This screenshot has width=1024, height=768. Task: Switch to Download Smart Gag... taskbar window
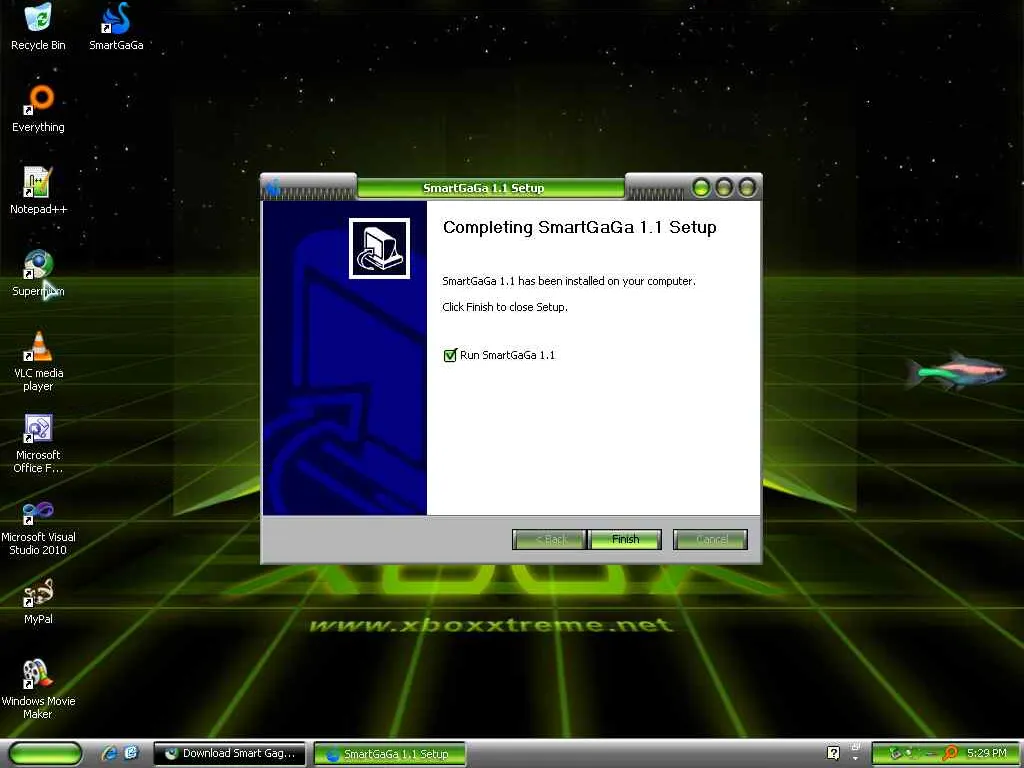click(x=230, y=754)
